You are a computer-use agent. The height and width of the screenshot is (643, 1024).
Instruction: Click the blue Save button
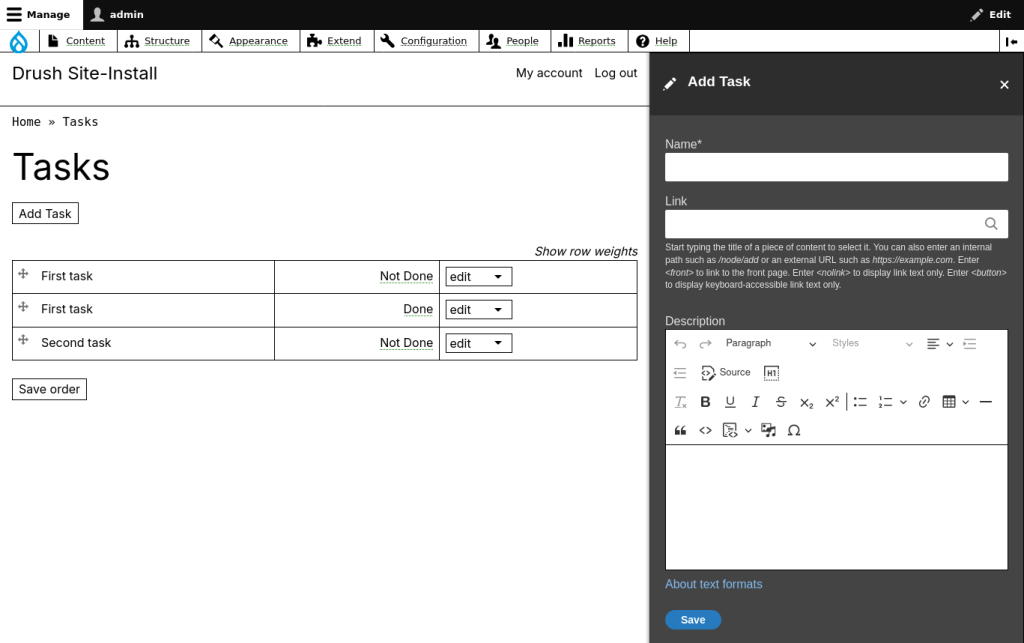692,620
